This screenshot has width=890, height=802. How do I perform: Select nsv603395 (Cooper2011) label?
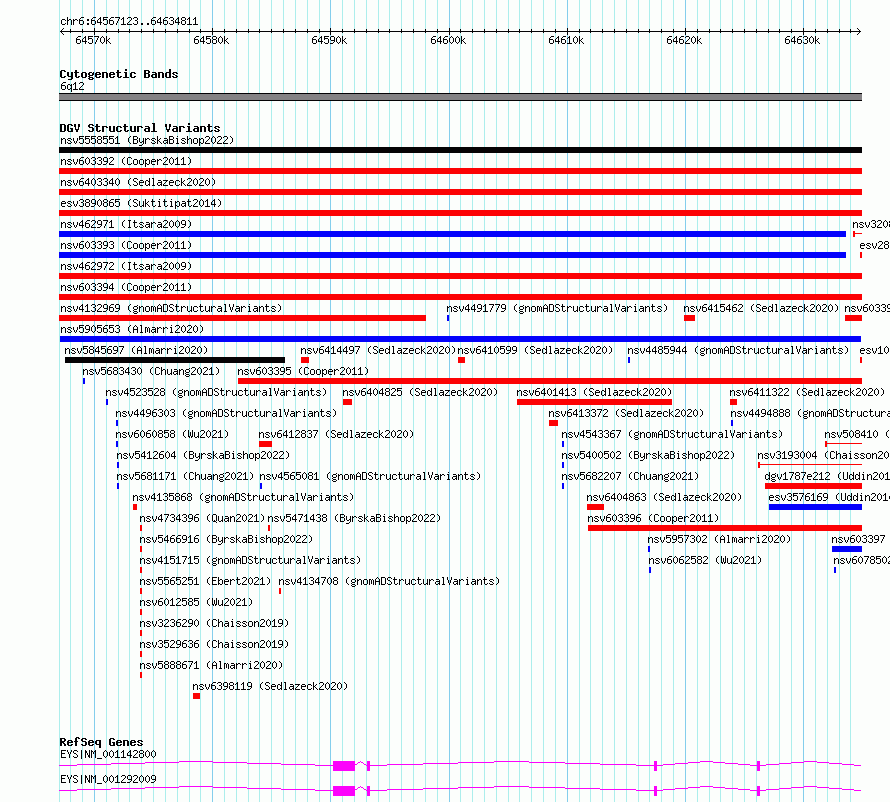coord(303,371)
